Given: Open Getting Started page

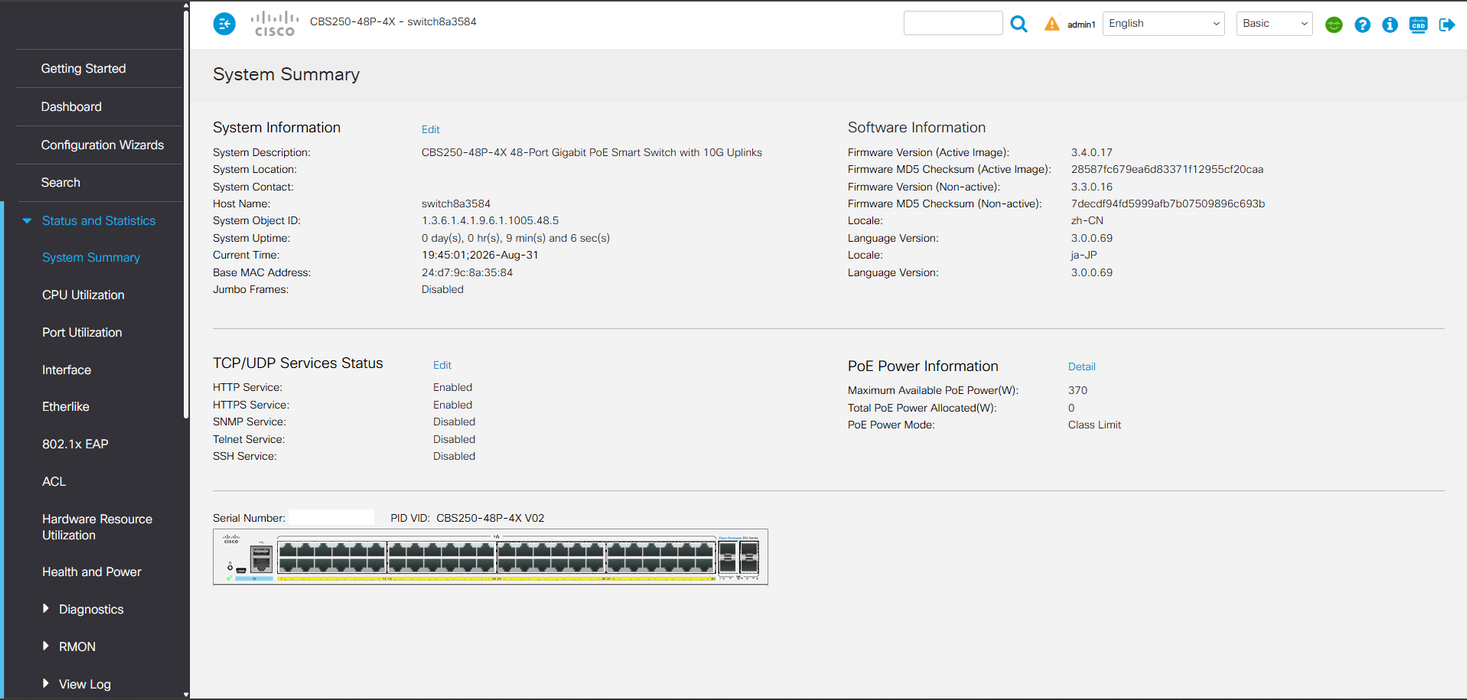Looking at the screenshot, I should point(83,69).
